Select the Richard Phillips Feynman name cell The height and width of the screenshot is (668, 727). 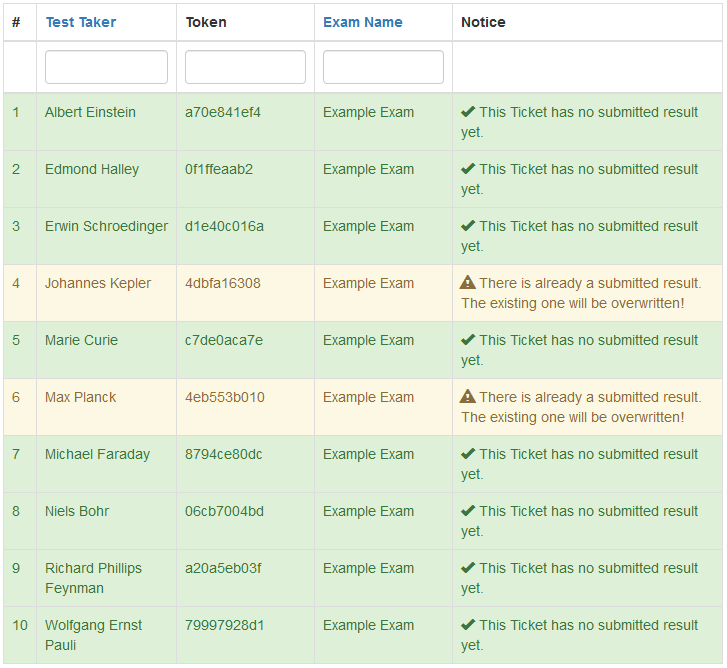106,578
